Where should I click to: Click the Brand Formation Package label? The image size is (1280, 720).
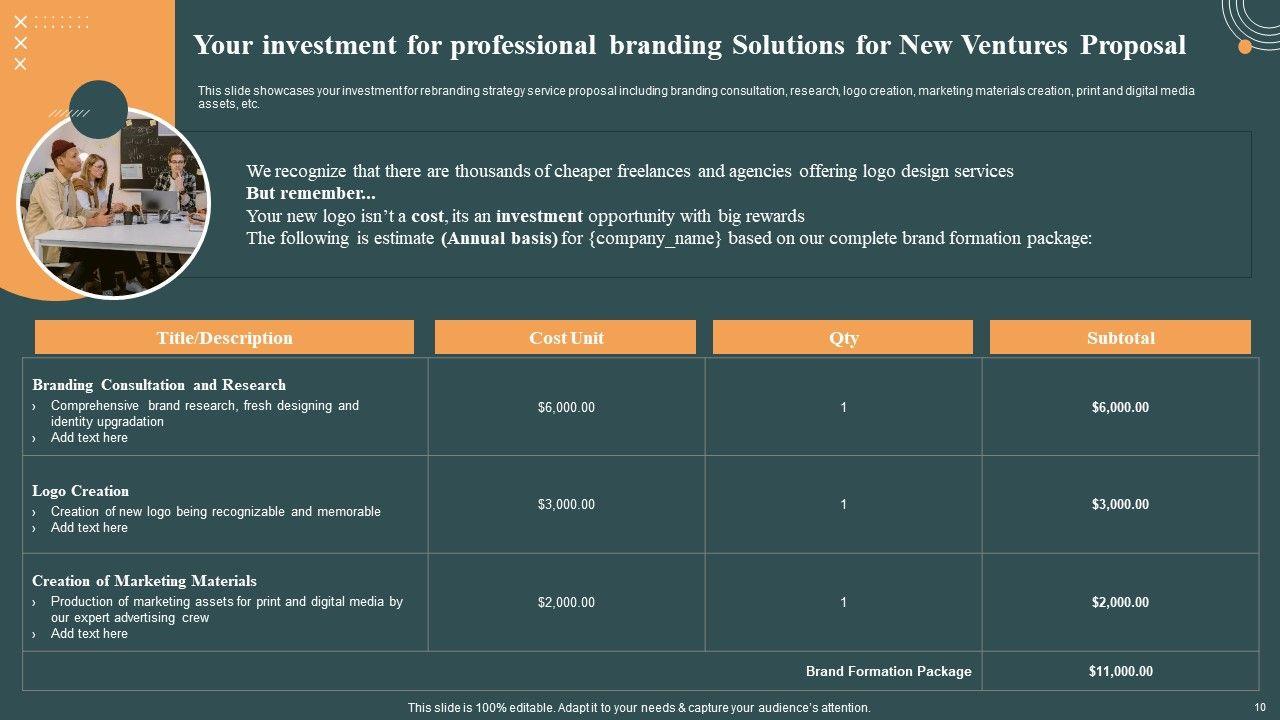(888, 672)
